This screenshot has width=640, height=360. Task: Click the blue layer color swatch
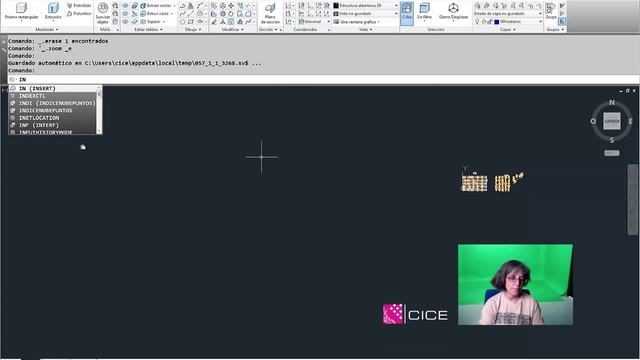click(x=497, y=22)
